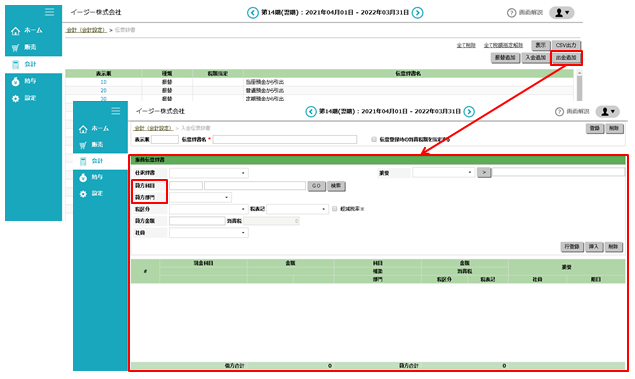Click the 出金追加 button
Screen dimensions: 635x379
[x=566, y=58]
